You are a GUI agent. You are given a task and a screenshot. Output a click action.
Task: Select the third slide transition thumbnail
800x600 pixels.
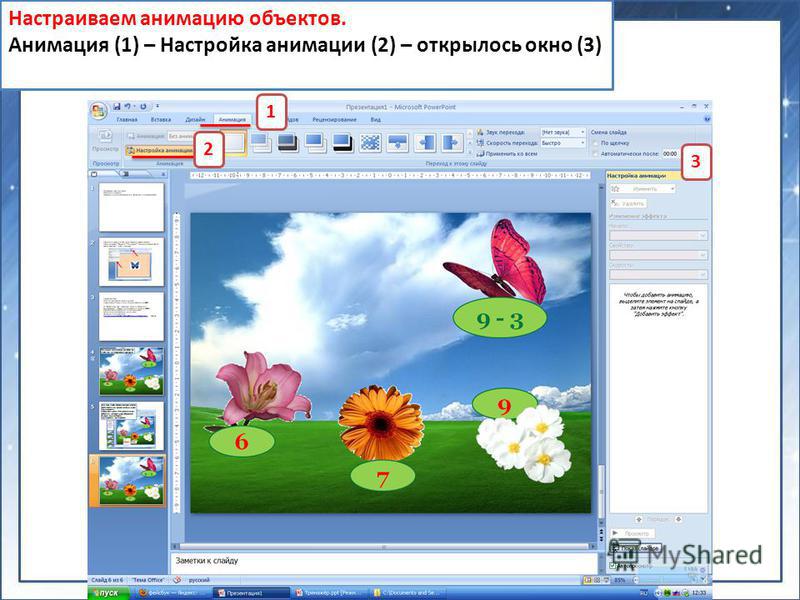point(288,142)
